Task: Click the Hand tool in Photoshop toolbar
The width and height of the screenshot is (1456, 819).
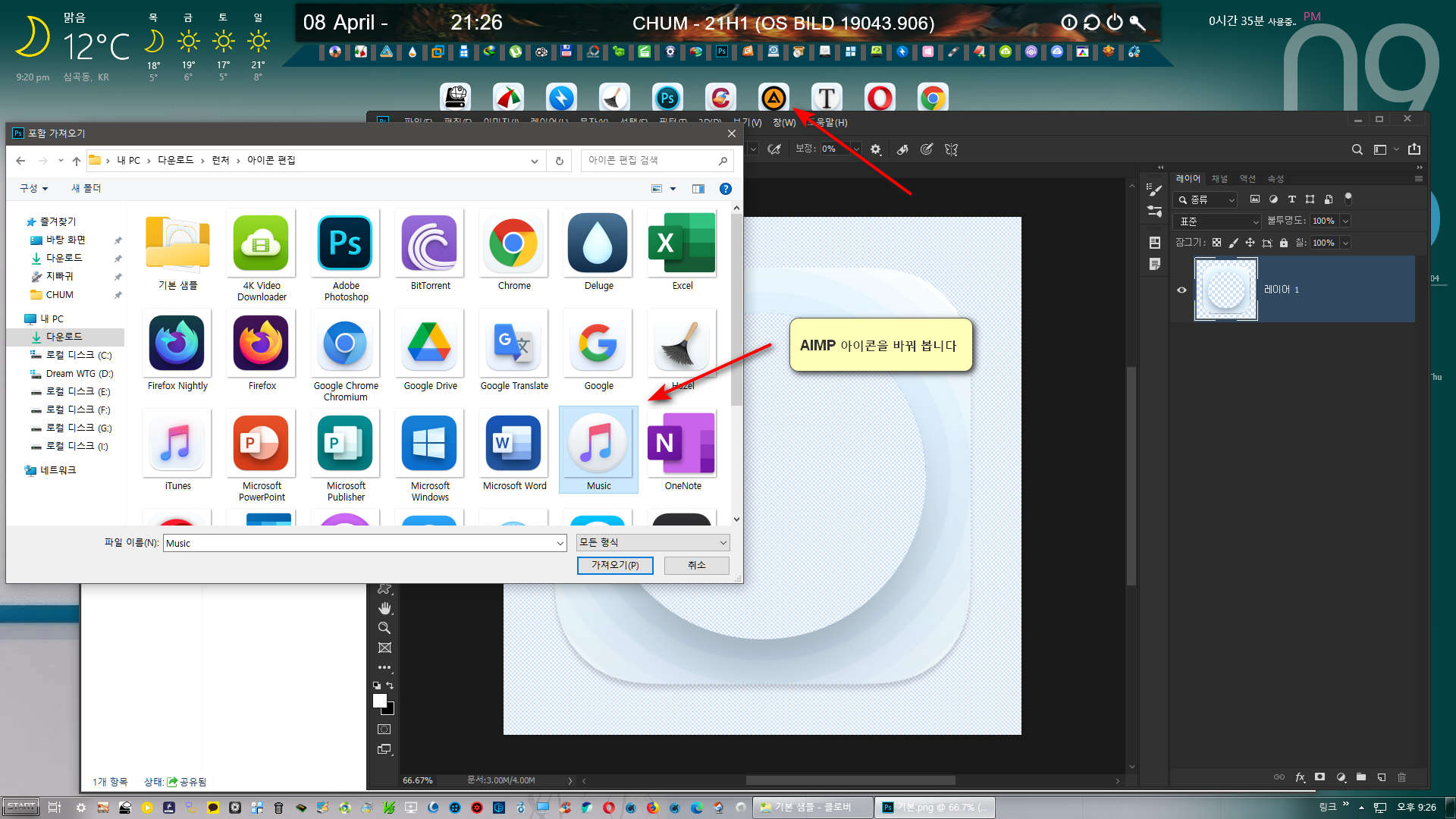Action: 384,608
